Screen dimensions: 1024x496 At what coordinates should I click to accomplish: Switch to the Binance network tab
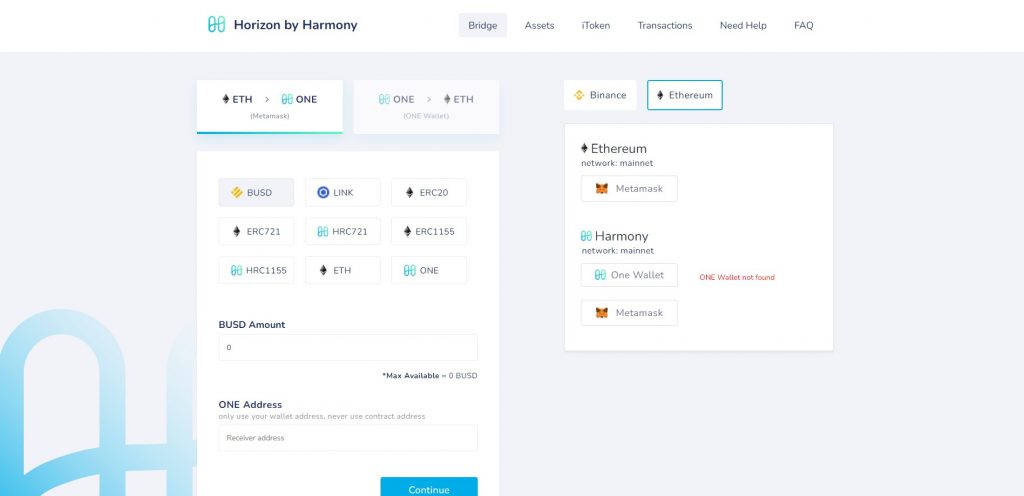[600, 95]
